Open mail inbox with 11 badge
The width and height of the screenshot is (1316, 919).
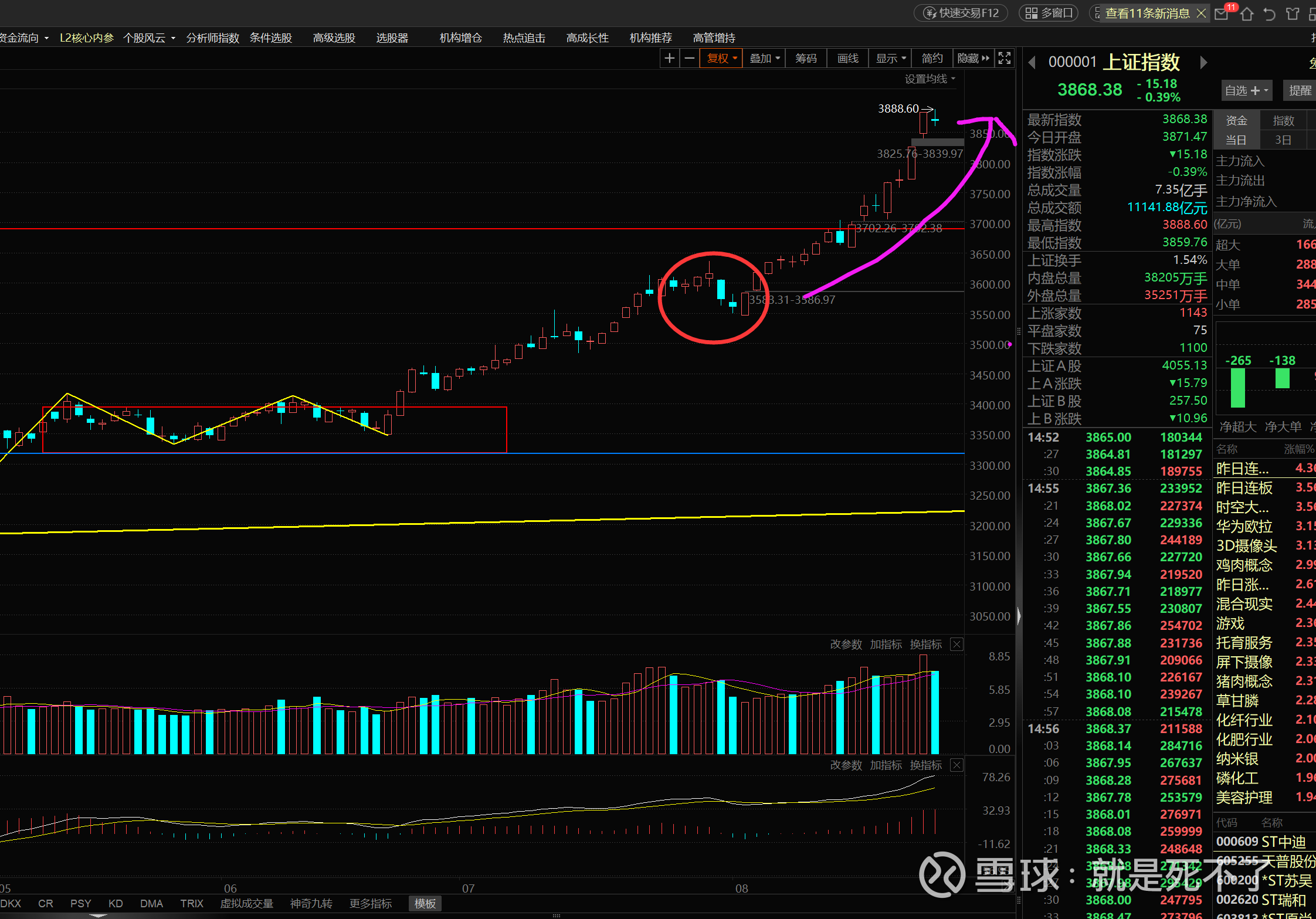(1222, 13)
